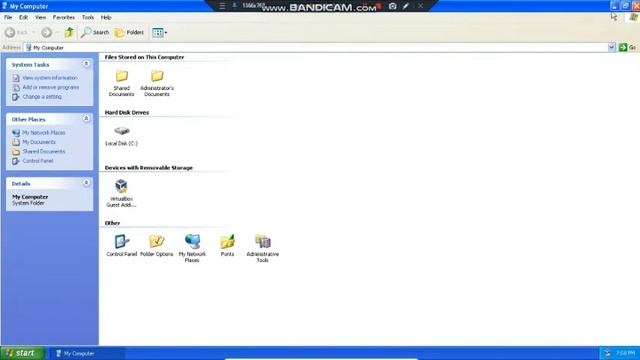This screenshot has width=640, height=360.
Task: Click the Files Stored on This Computer heading
Action: 144,57
